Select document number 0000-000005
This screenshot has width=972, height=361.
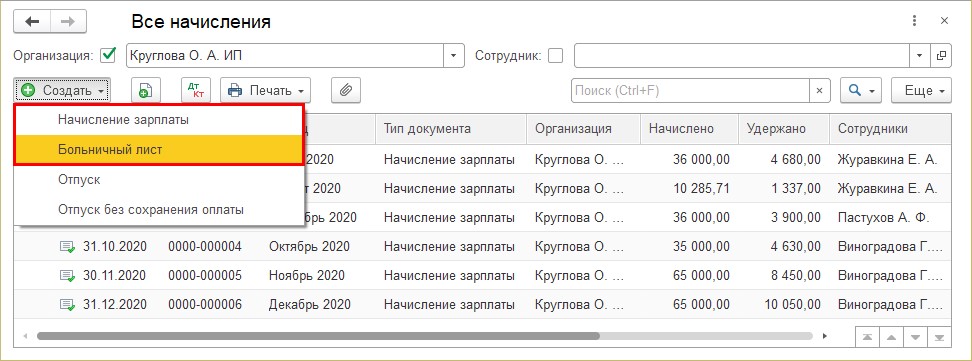tap(205, 275)
